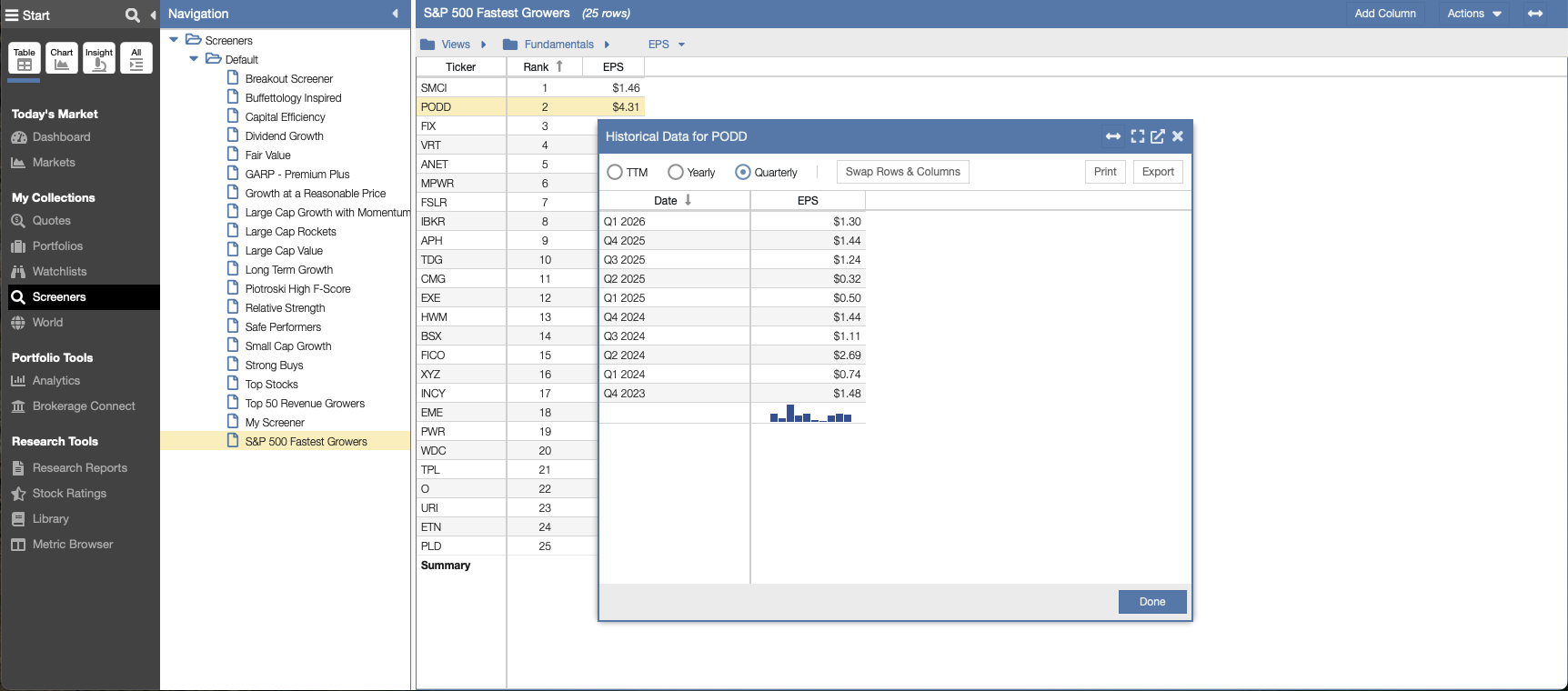The height and width of the screenshot is (691, 1568).
Task: Sort by Rank column header
Action: coord(544,66)
